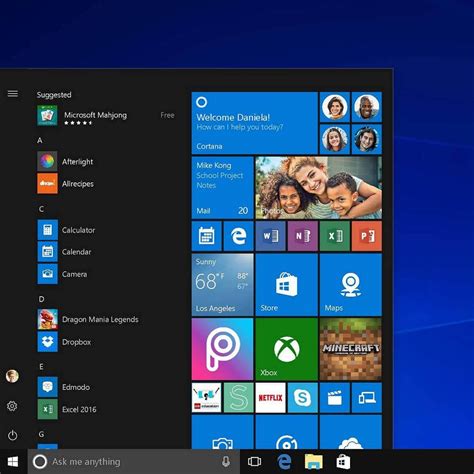Open the PowerPoint tile
The width and height of the screenshot is (474, 474).
click(367, 236)
